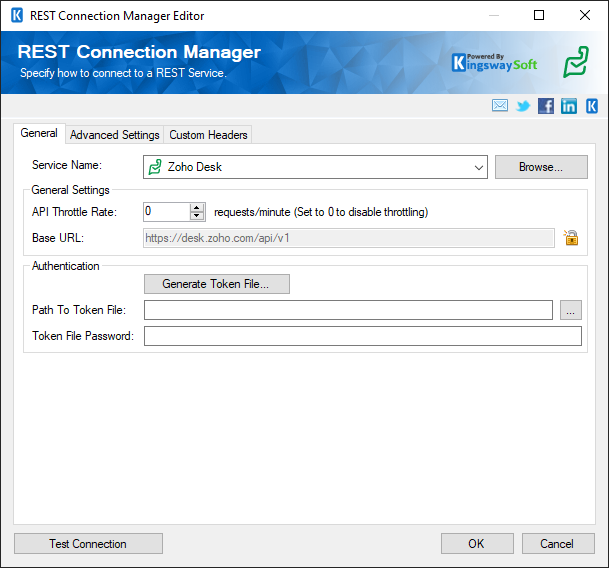The width and height of the screenshot is (609, 568).
Task: Click the 'Base URL:' label
Action: (58, 238)
